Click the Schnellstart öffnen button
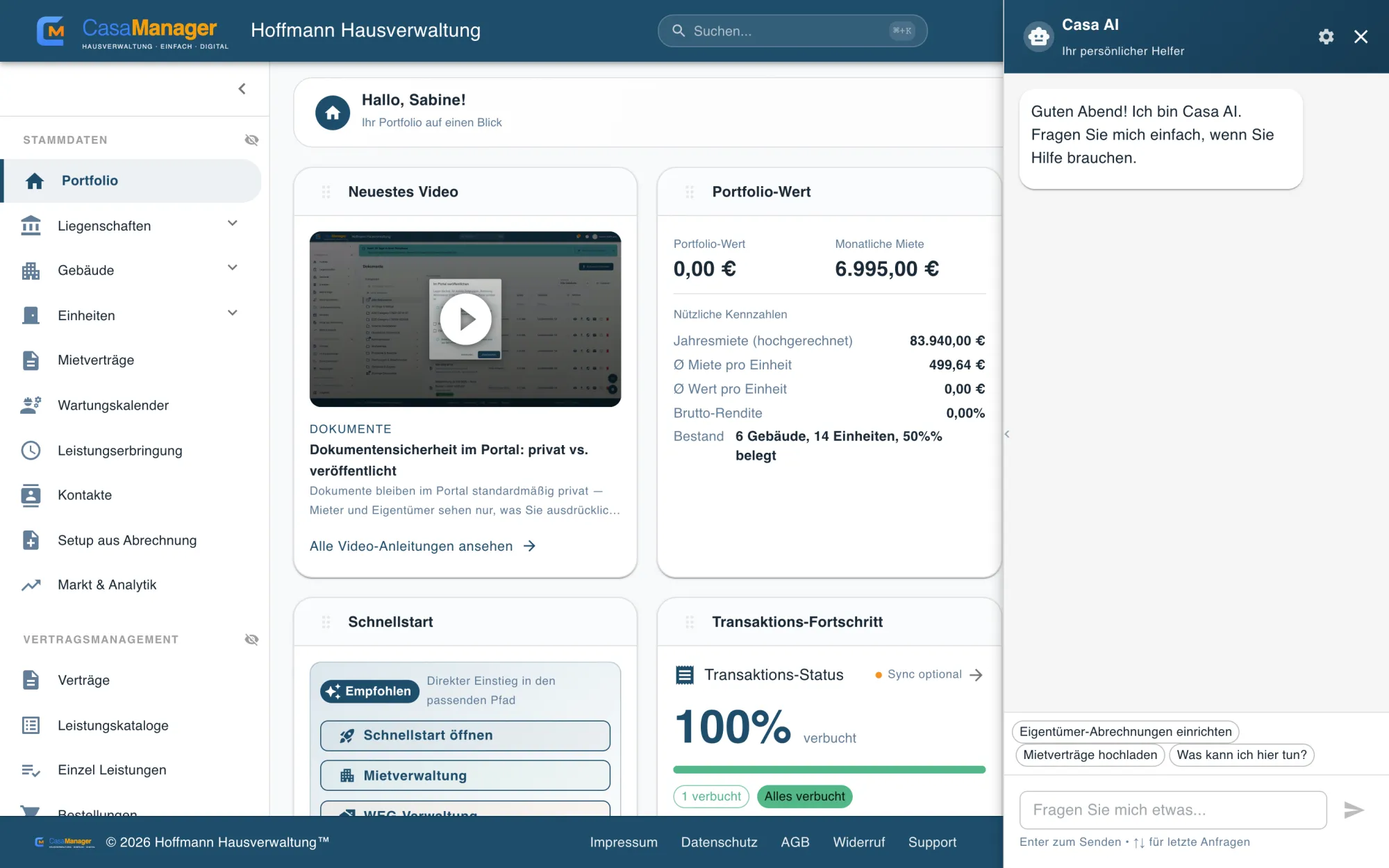 (465, 735)
